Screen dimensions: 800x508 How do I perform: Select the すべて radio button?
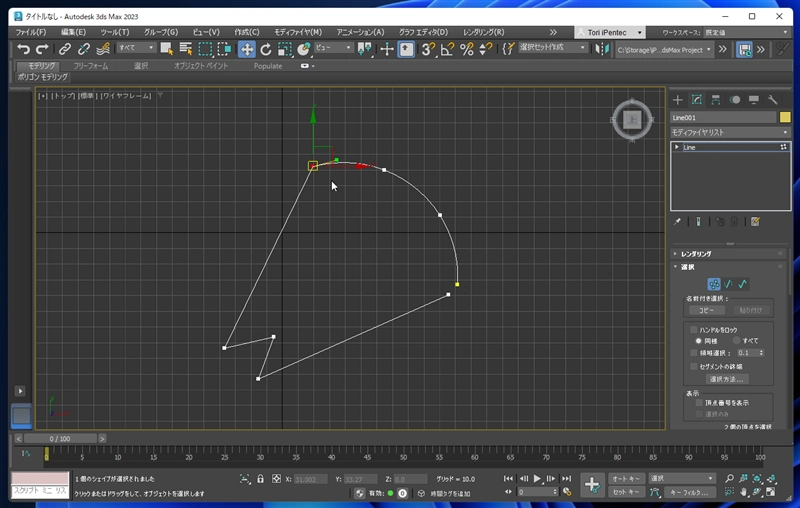pyautogui.click(x=737, y=341)
